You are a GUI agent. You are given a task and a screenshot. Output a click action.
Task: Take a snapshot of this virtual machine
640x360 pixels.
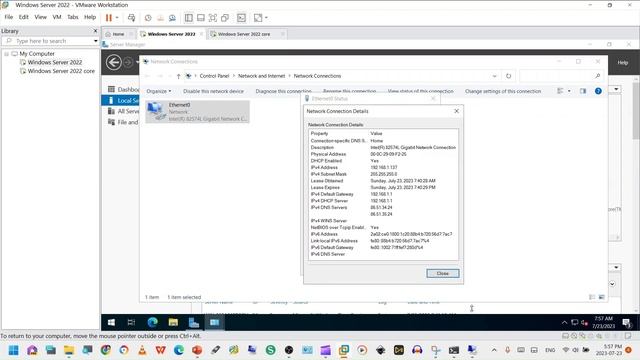pos(148,18)
